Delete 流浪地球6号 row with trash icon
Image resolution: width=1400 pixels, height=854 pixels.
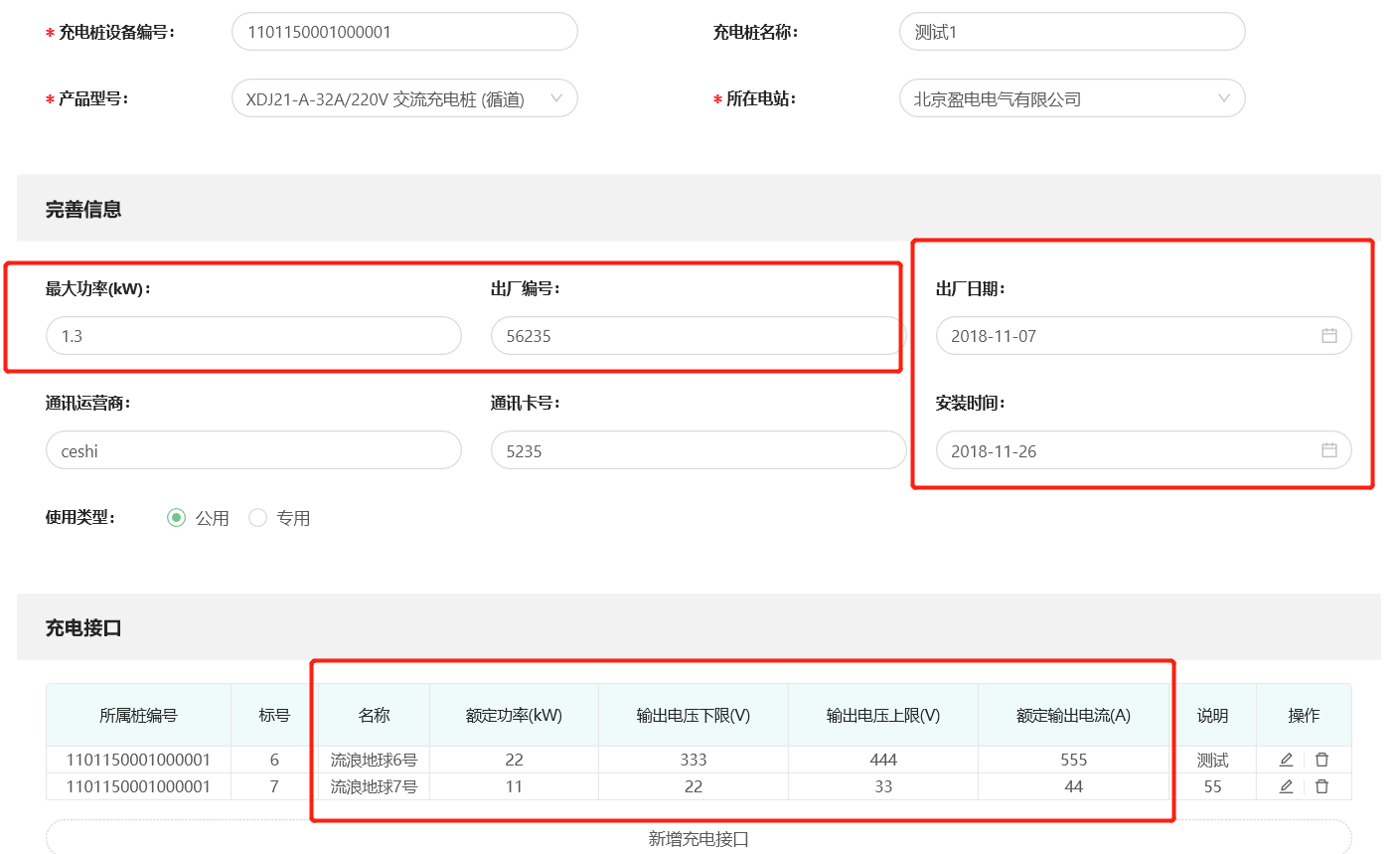1322,760
